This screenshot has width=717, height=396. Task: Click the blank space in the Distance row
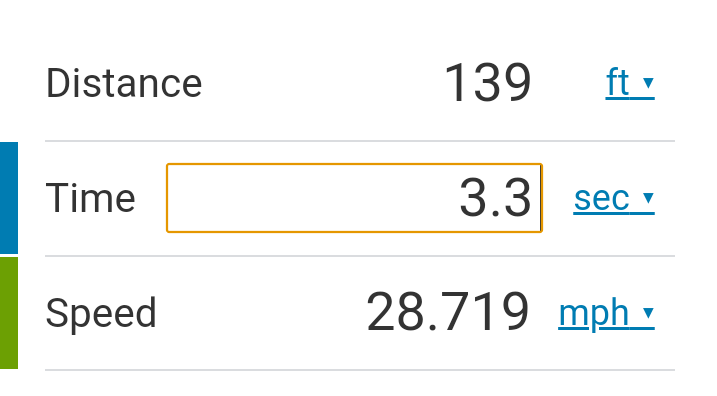click(320, 83)
